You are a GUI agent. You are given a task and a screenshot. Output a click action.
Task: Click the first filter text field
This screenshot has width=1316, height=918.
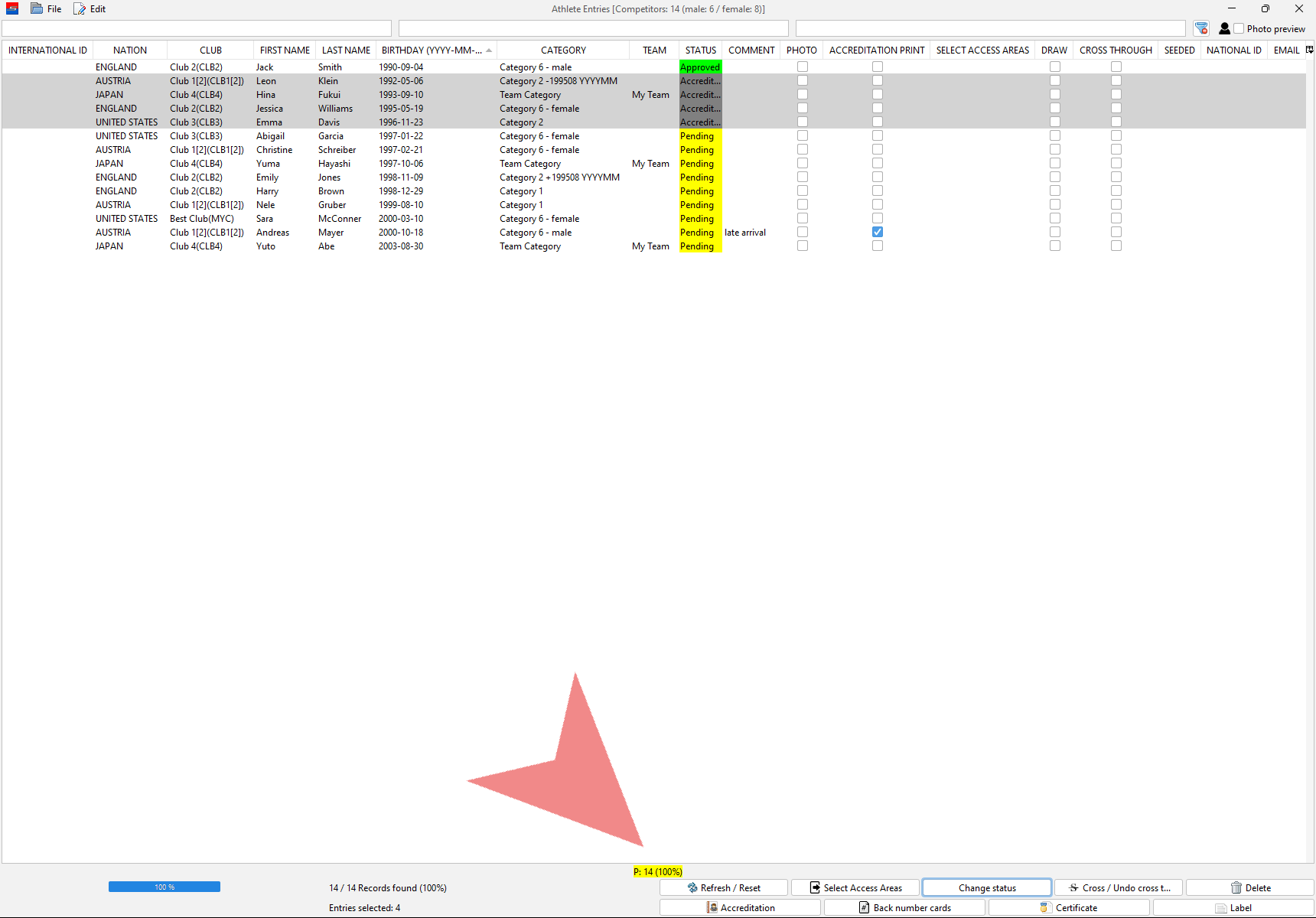[197, 28]
